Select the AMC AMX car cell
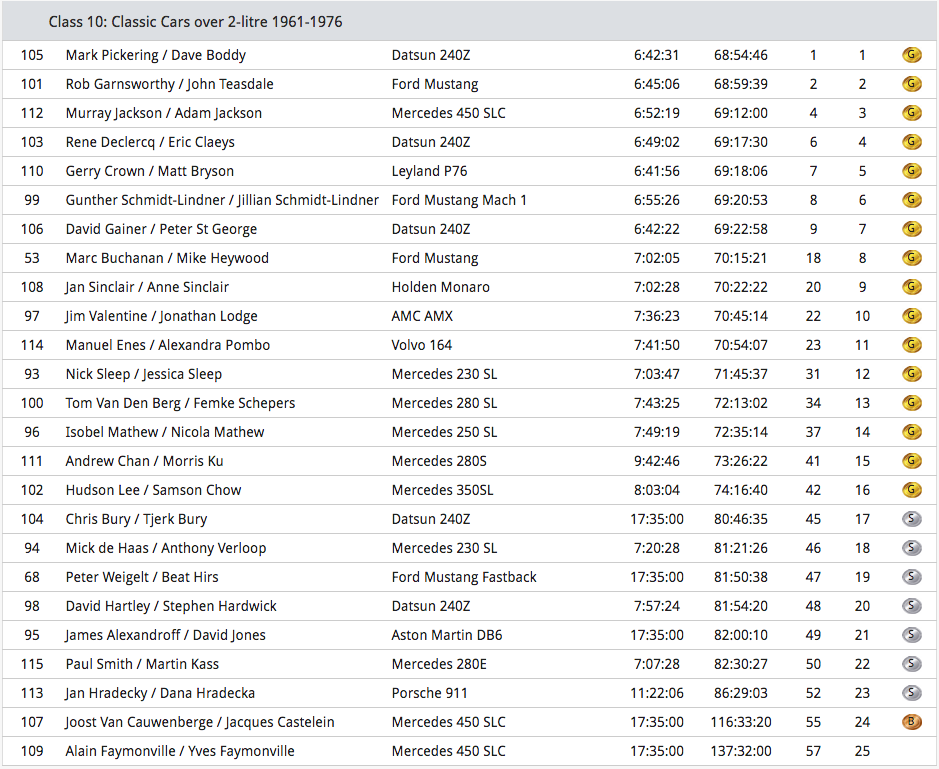 click(x=422, y=316)
